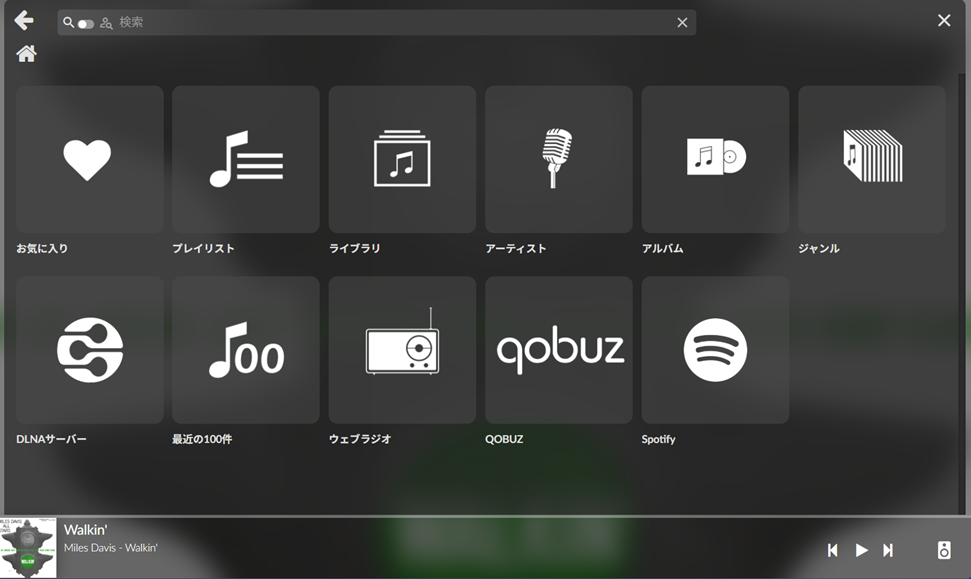971x579 pixels.
Task: Clear the search field with its X
Action: [x=682, y=23]
